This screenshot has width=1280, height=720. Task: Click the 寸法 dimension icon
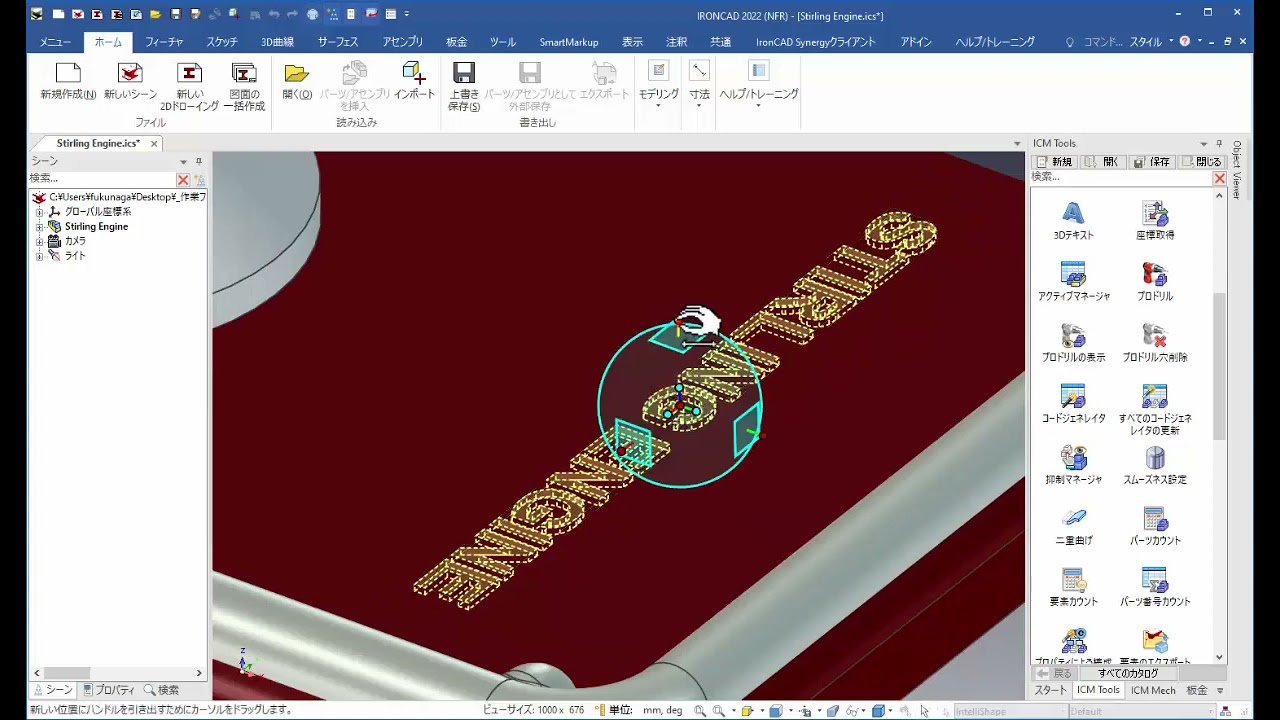click(699, 71)
